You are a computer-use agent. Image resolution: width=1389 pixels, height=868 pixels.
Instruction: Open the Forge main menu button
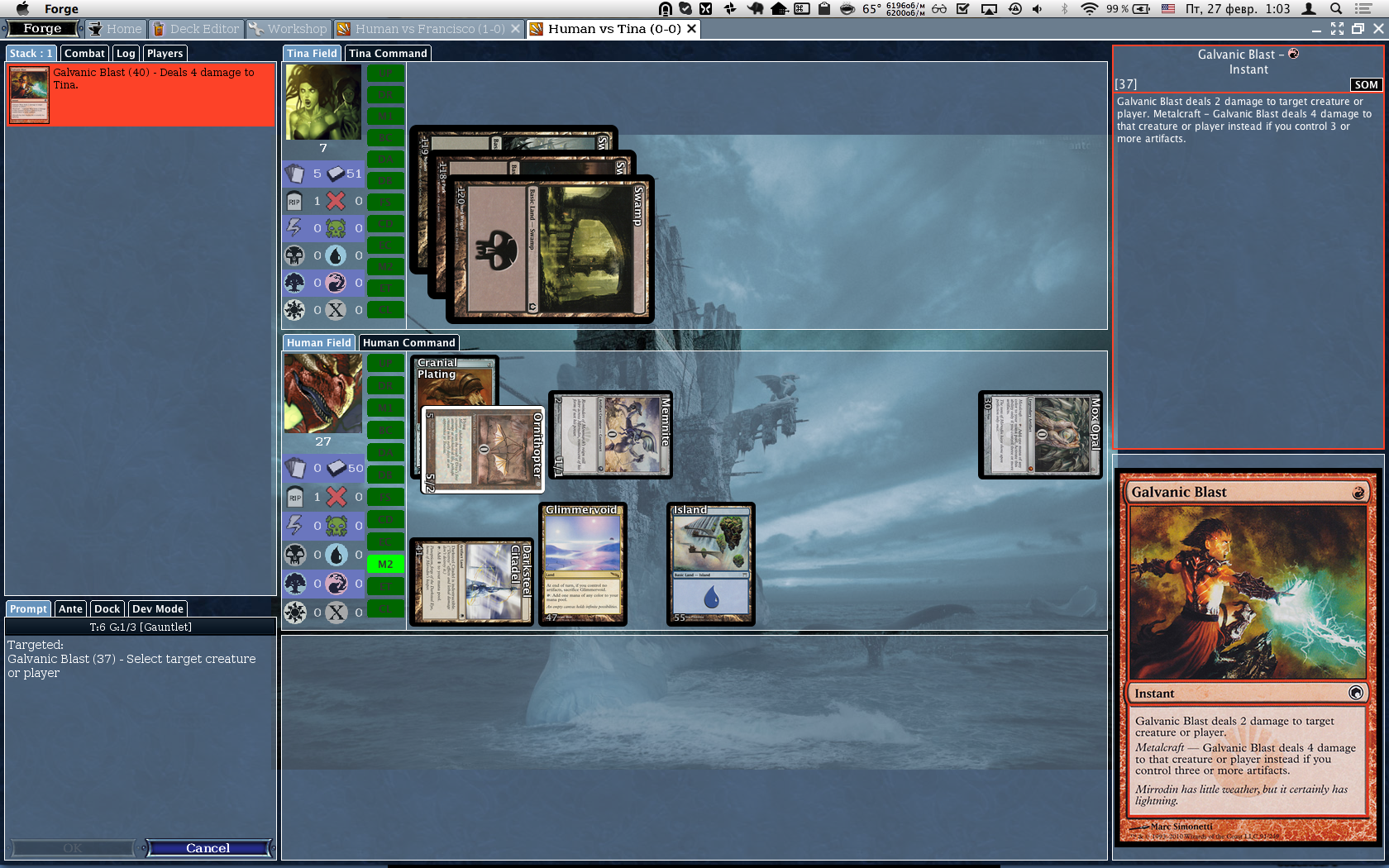[x=43, y=29]
